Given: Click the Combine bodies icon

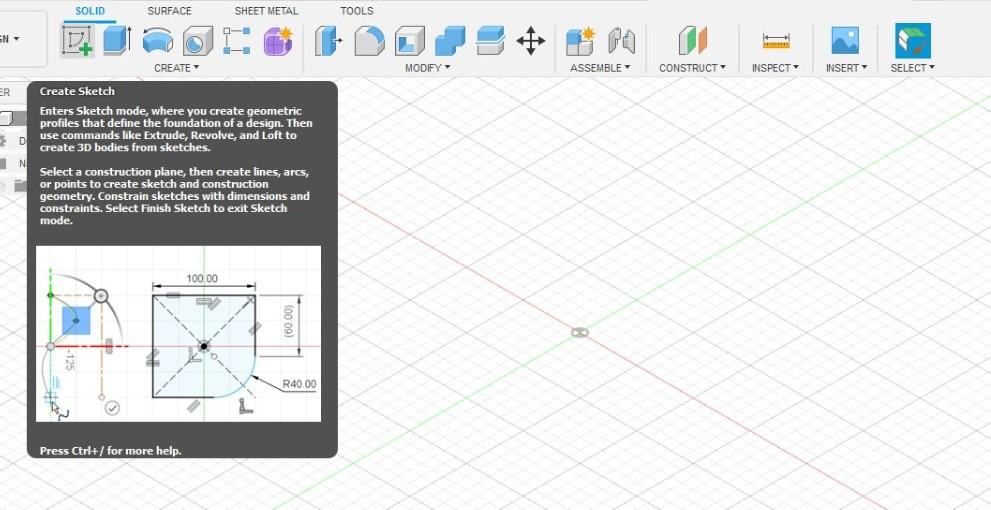Looking at the screenshot, I should coord(450,41).
